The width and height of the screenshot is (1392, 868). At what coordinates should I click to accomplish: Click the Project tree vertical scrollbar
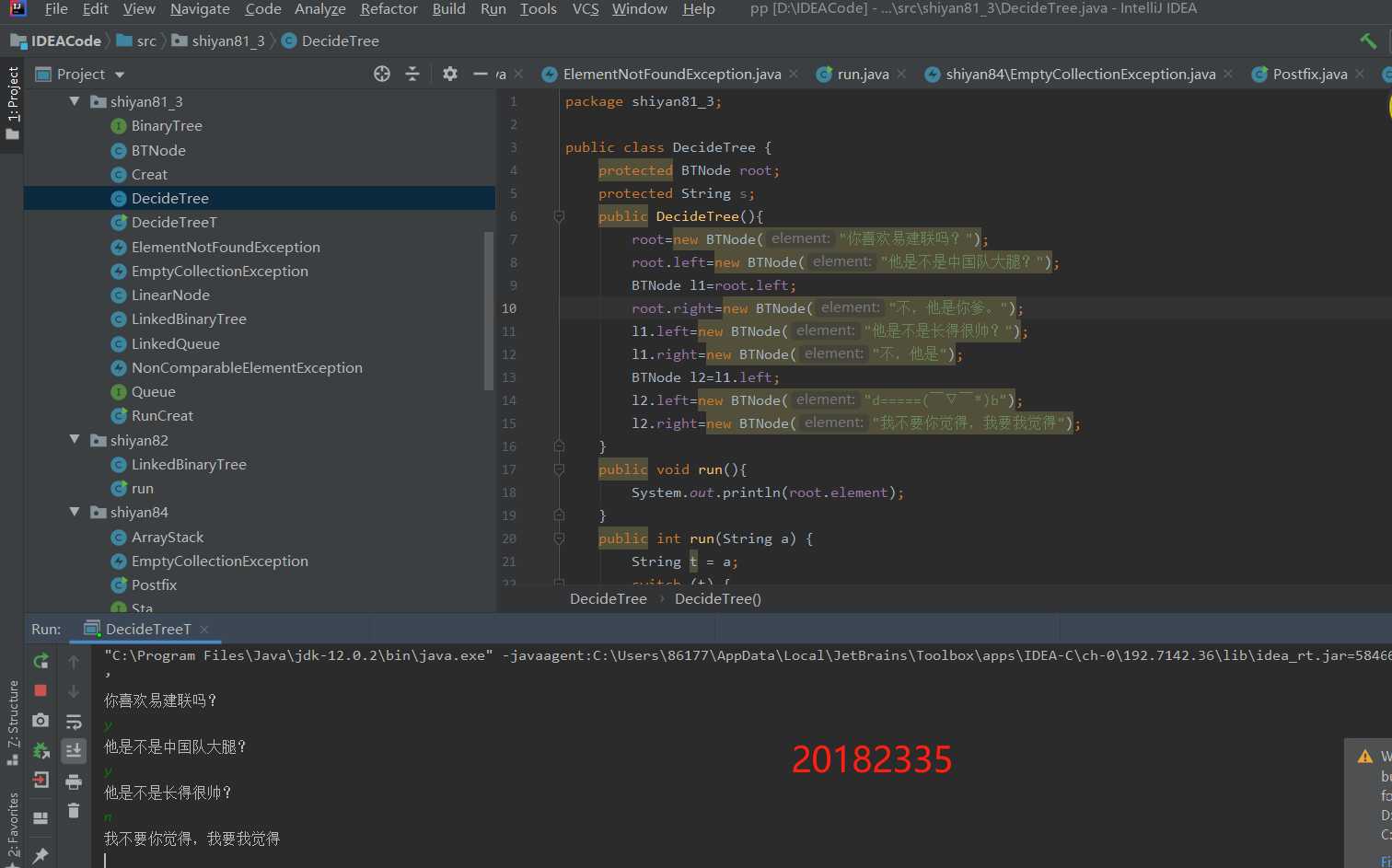tap(489, 311)
